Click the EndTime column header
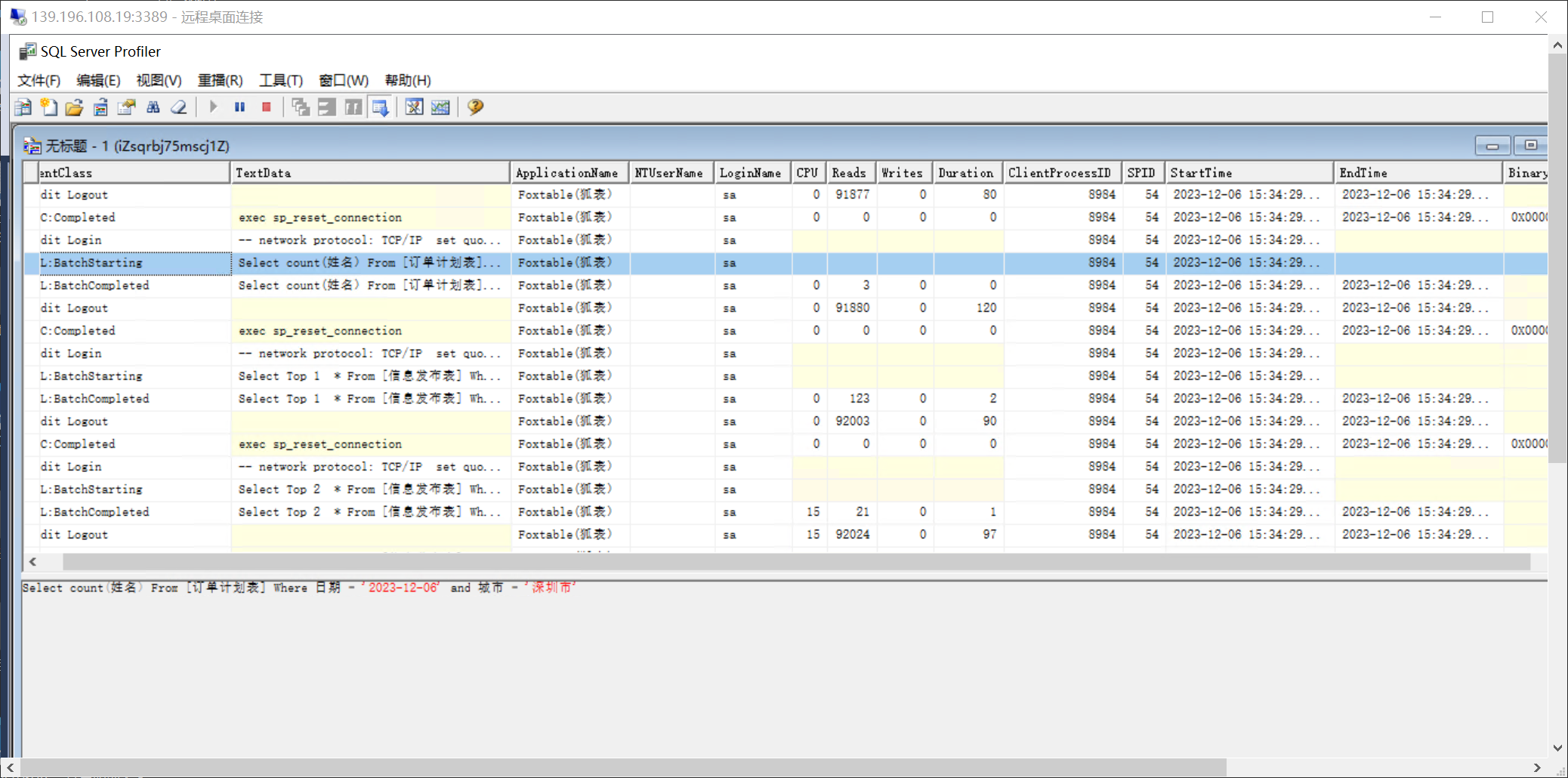Screen dimensions: 1568x778 click(1418, 173)
